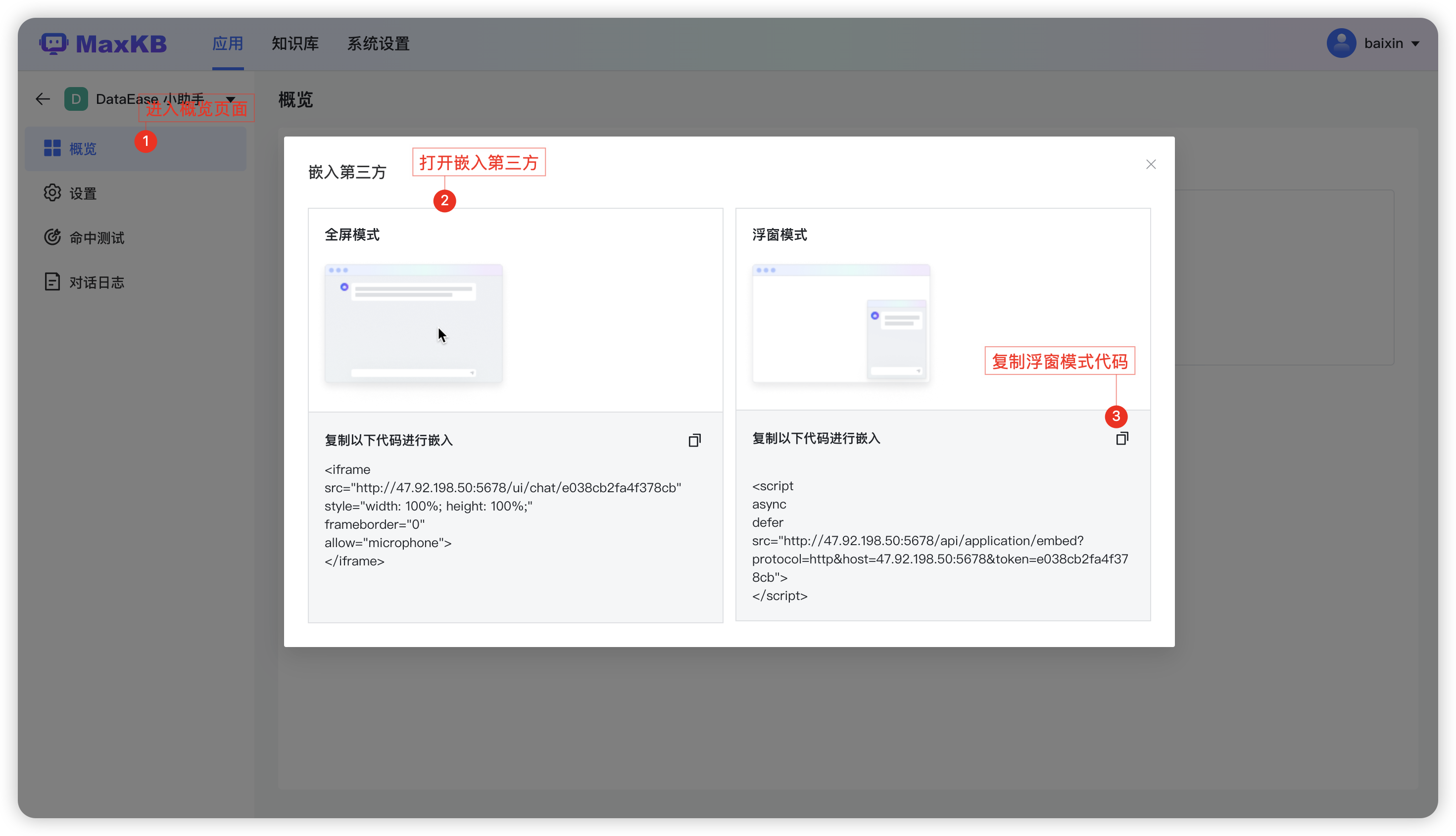Open 命中测试 in the sidebar
Viewport: 1456px width, 836px height.
[96, 238]
